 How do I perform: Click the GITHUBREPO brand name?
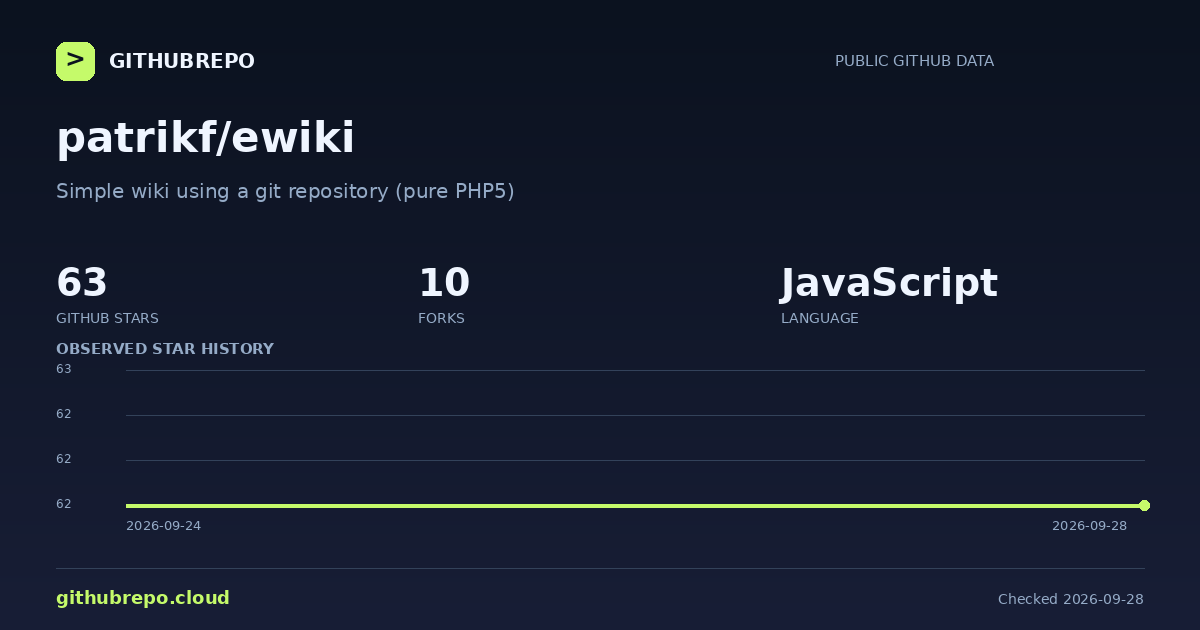click(x=182, y=61)
